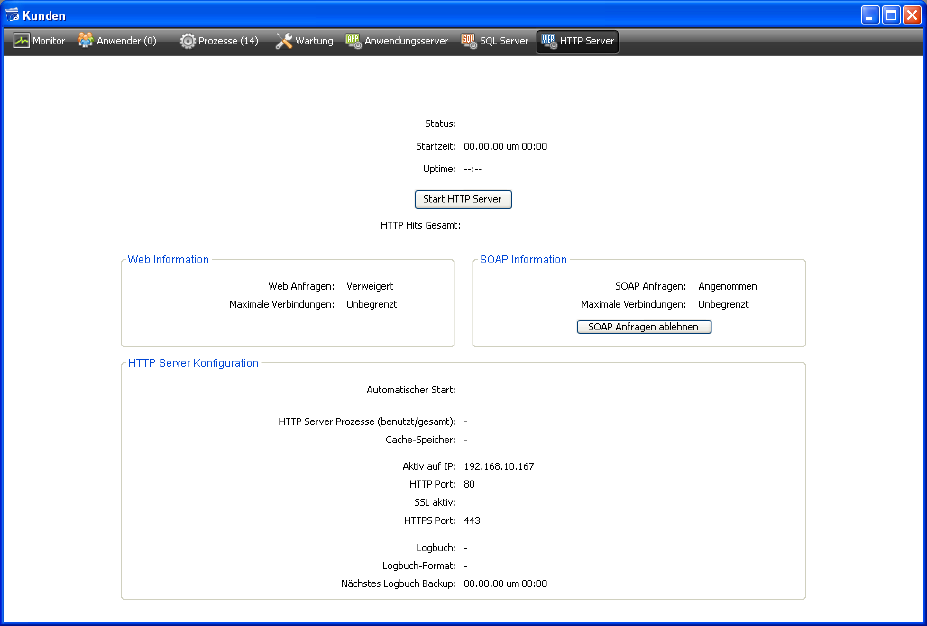Click the HTTP Server web icon
Image resolution: width=927 pixels, height=626 pixels.
click(548, 41)
